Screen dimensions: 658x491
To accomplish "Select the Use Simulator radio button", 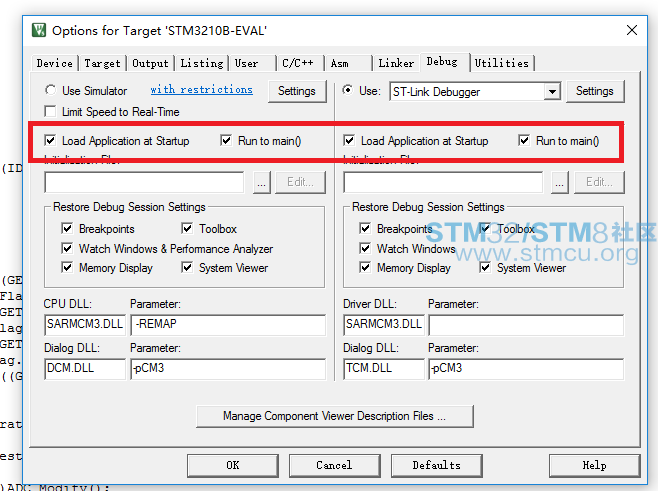I will coord(50,90).
